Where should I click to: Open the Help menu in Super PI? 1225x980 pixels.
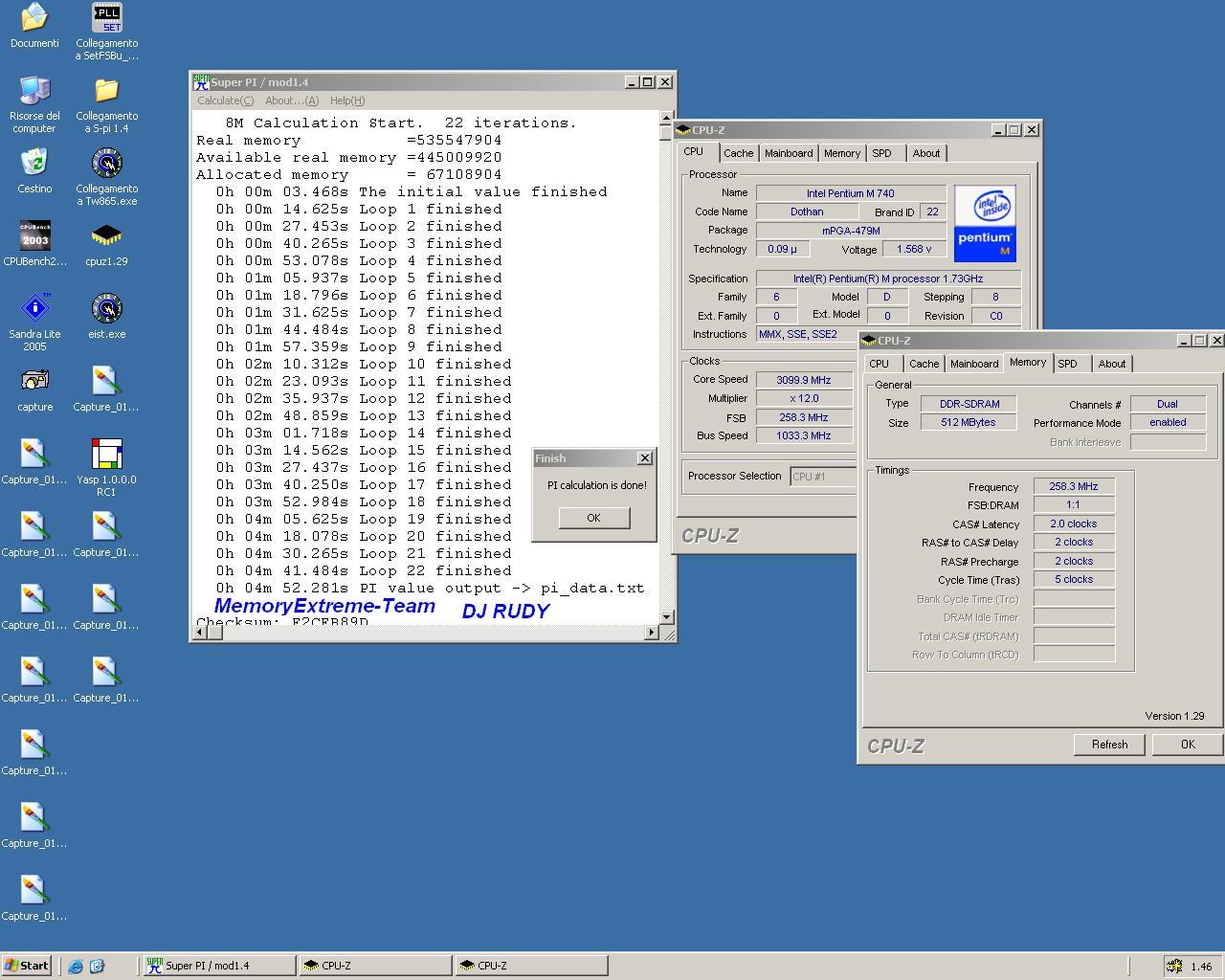click(346, 100)
